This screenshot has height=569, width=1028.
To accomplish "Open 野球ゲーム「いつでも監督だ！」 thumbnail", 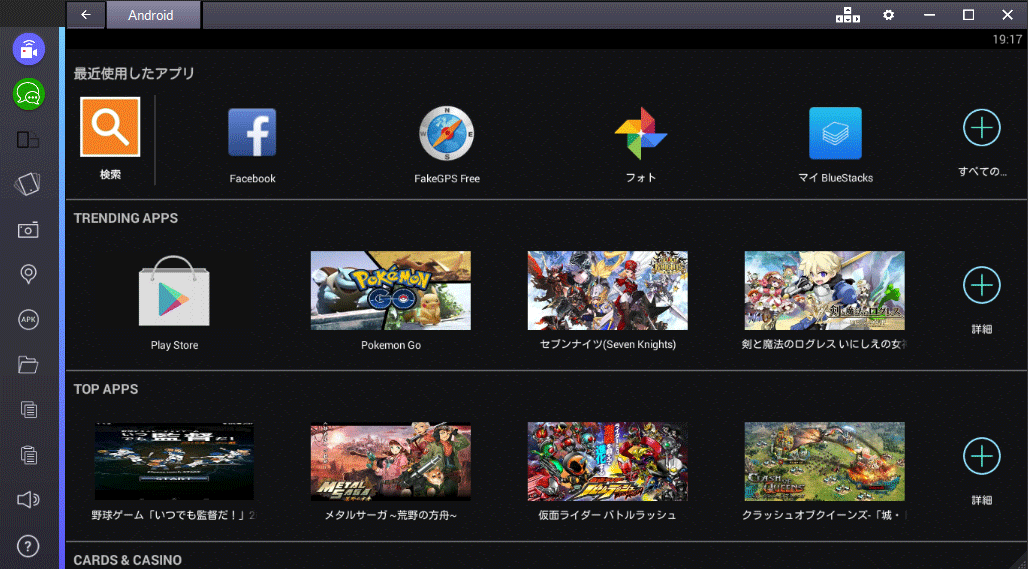I will [174, 461].
